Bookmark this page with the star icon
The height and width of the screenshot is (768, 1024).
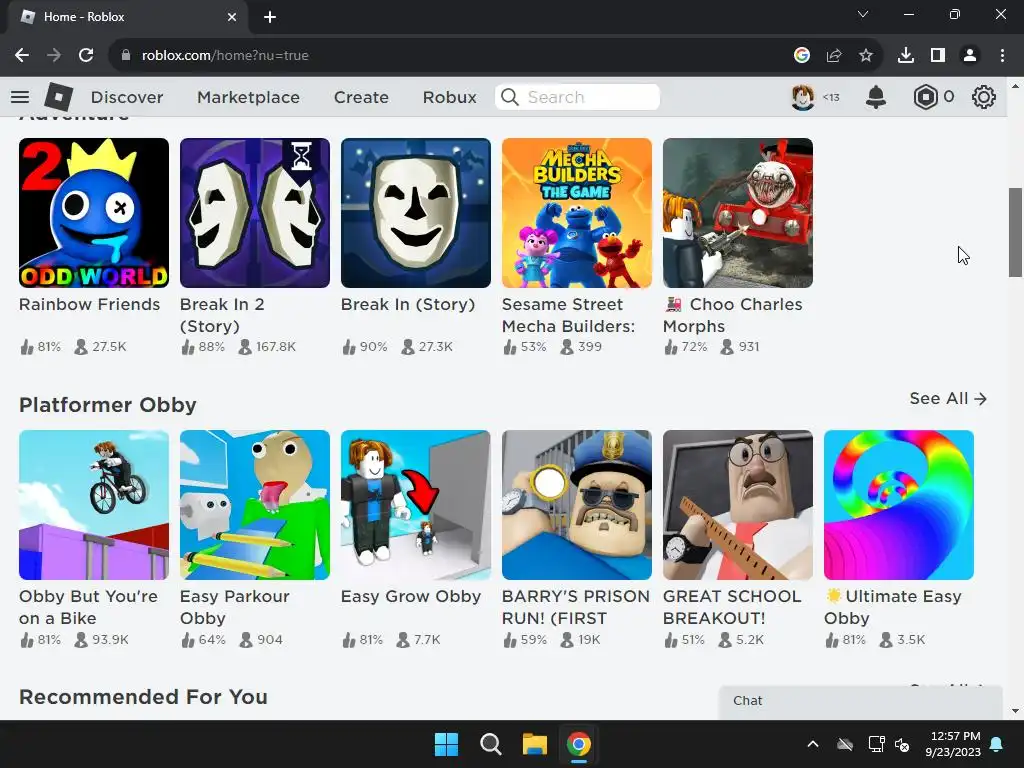coord(866,56)
